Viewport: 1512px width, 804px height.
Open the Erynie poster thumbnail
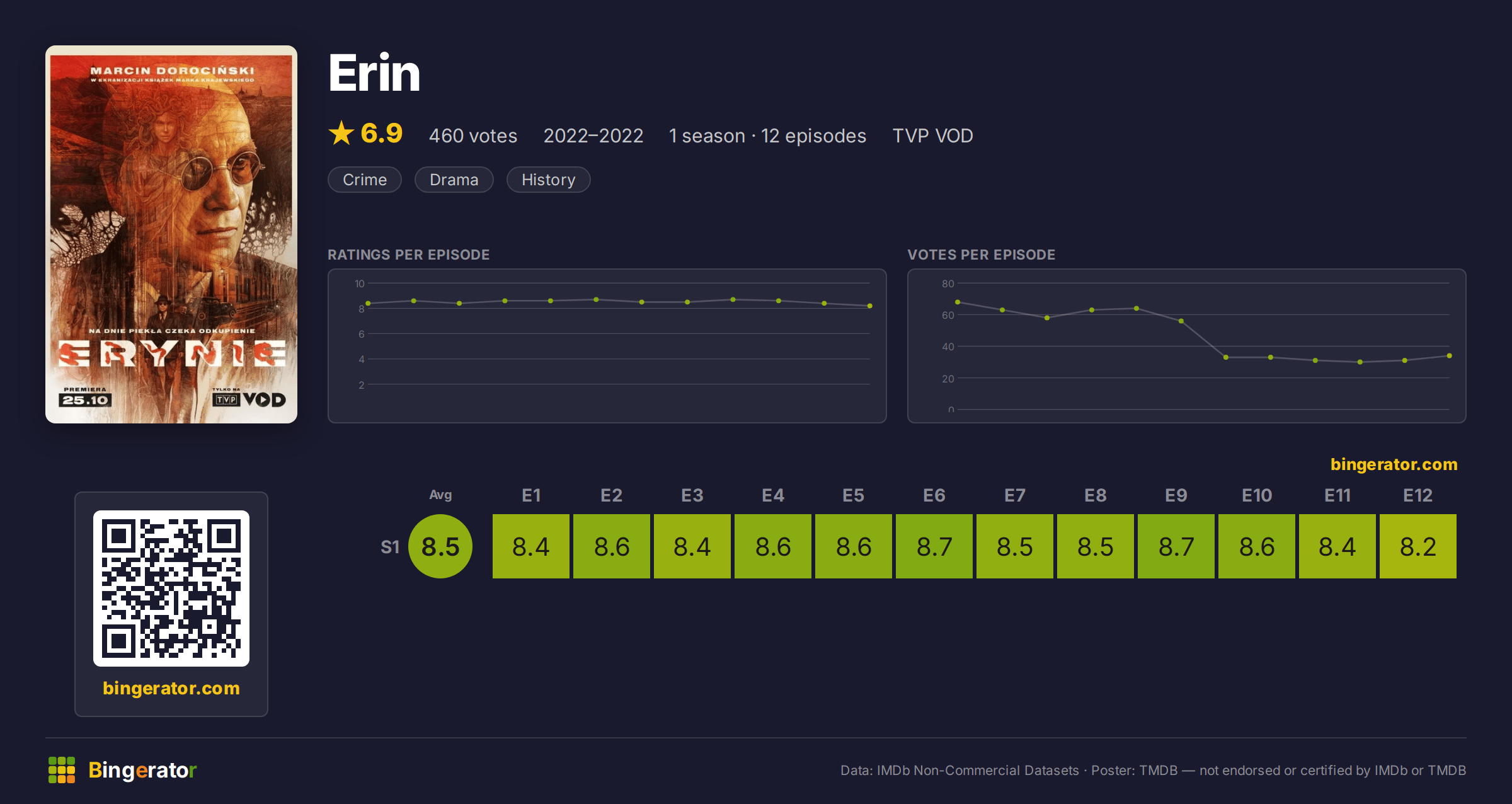(x=171, y=234)
